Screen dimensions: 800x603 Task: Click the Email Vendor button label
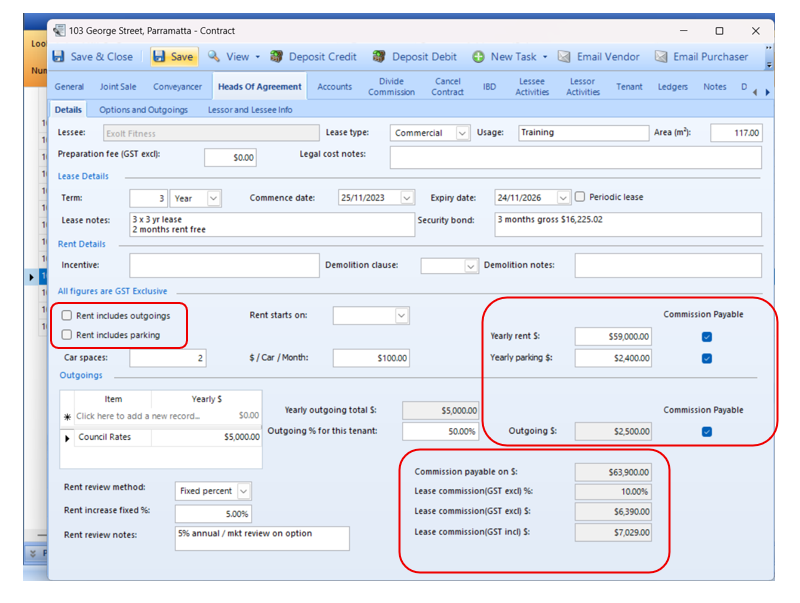pyautogui.click(x=608, y=57)
